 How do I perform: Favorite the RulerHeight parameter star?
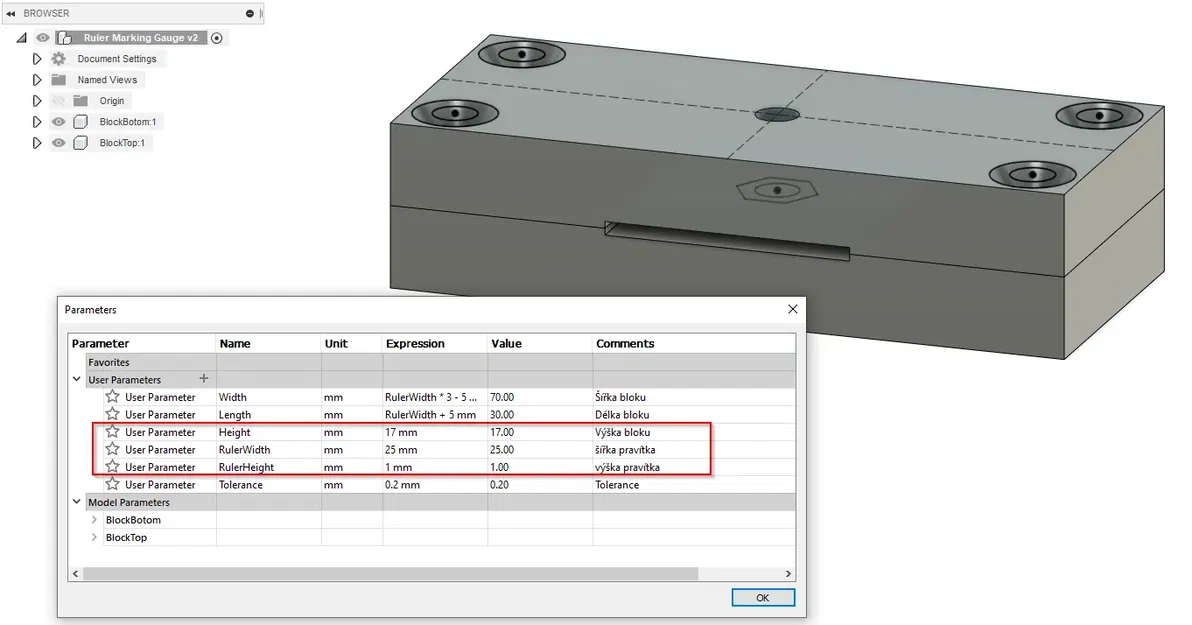point(113,466)
